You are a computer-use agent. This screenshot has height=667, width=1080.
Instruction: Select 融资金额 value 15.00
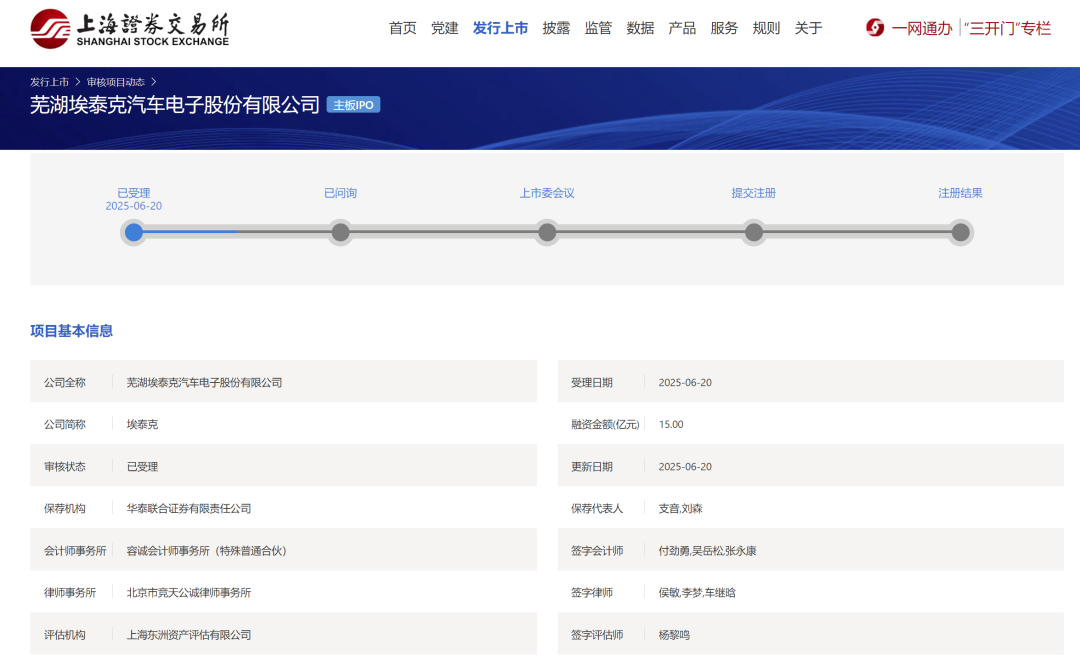(671, 424)
